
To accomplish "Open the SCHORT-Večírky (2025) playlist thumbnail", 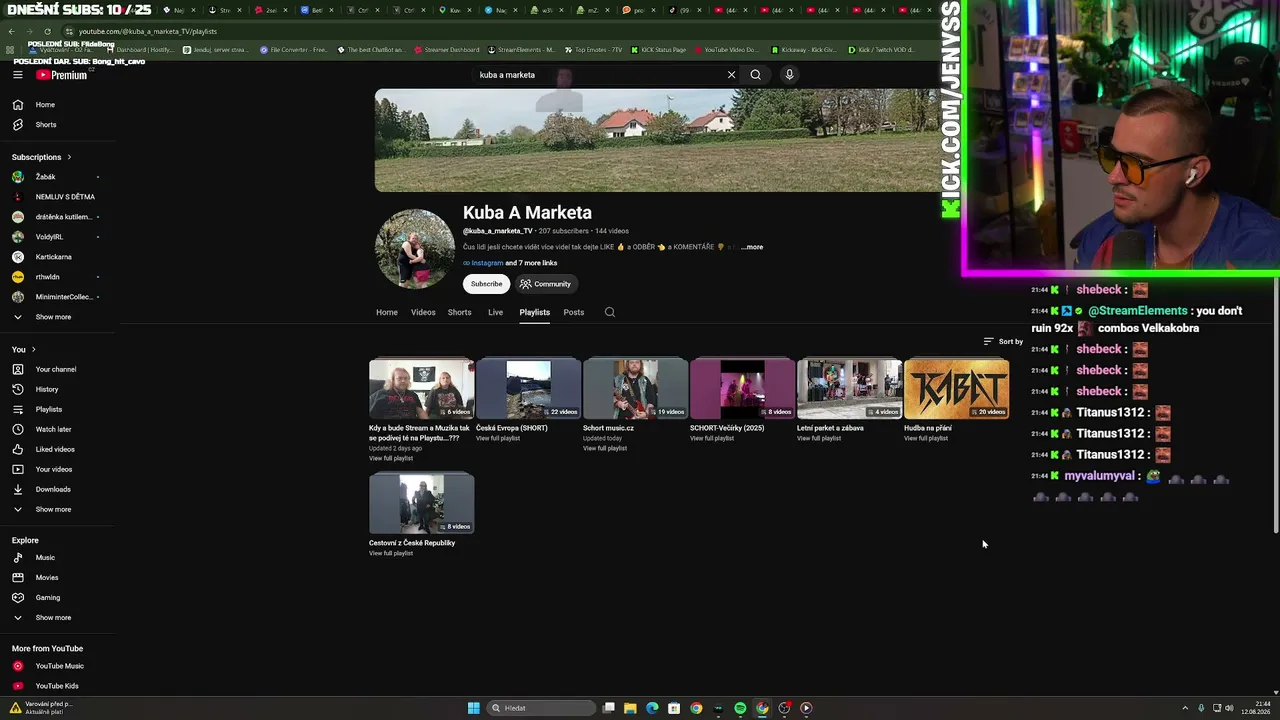I will click(742, 389).
